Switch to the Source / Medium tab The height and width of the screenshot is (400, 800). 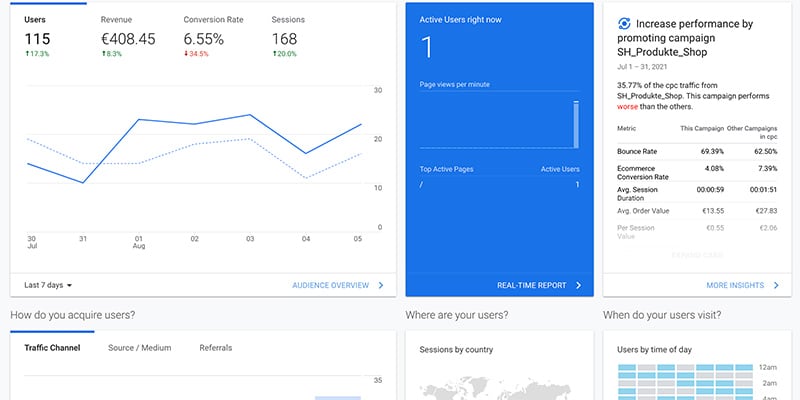[140, 348]
